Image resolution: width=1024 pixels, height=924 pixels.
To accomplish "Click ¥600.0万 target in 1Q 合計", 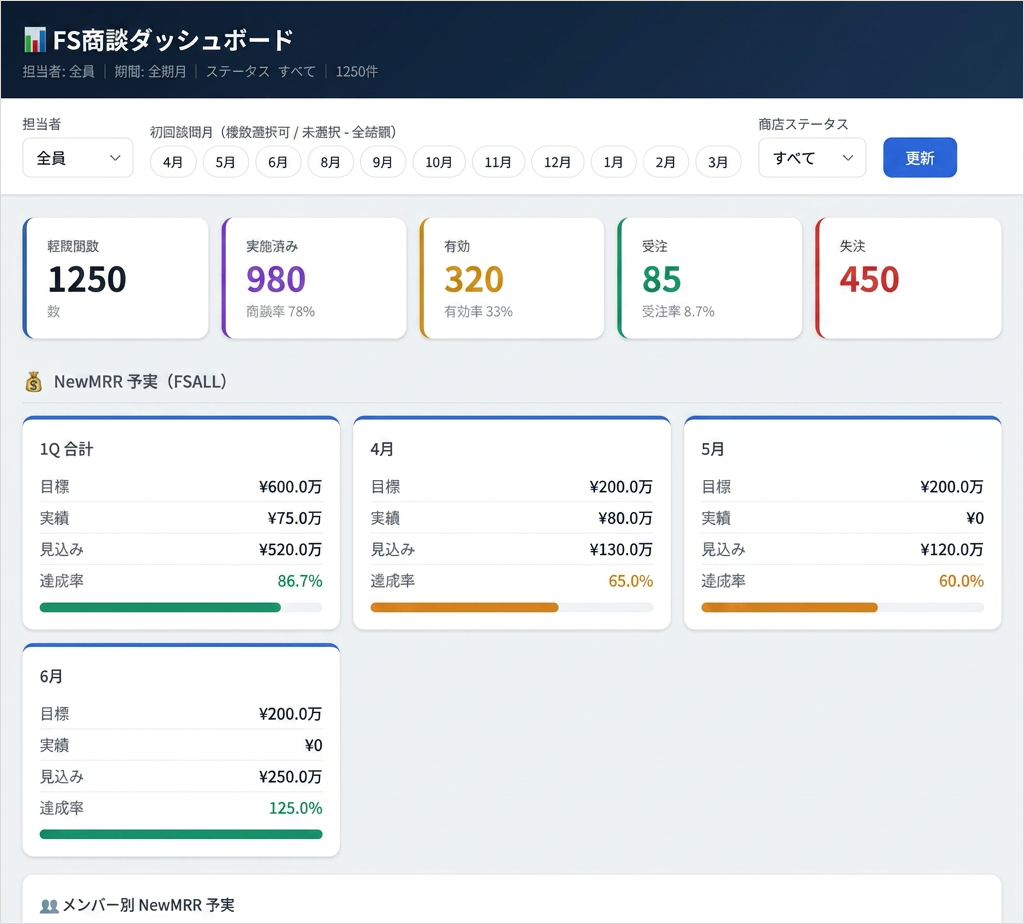I will click(x=290, y=486).
